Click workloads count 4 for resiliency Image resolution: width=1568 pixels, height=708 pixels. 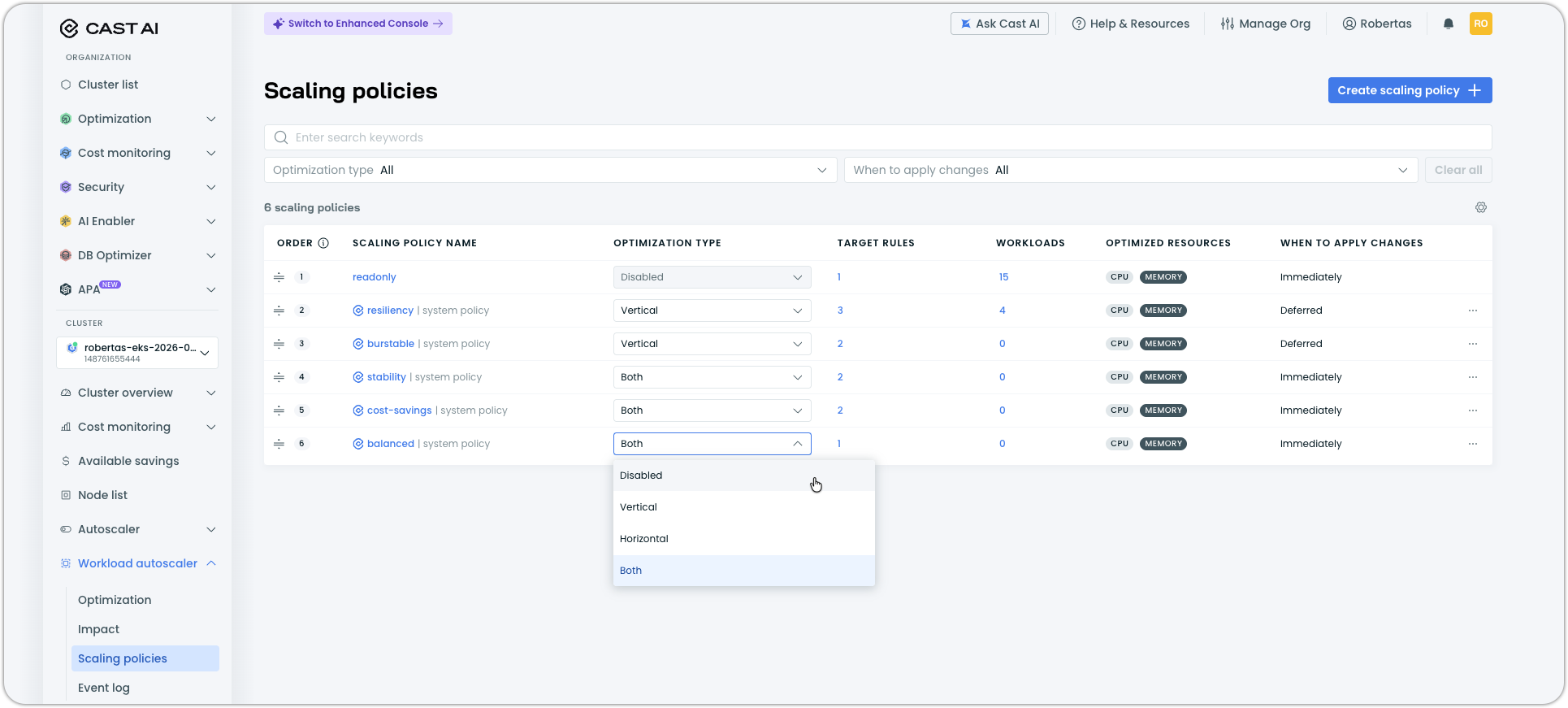pos(1003,311)
